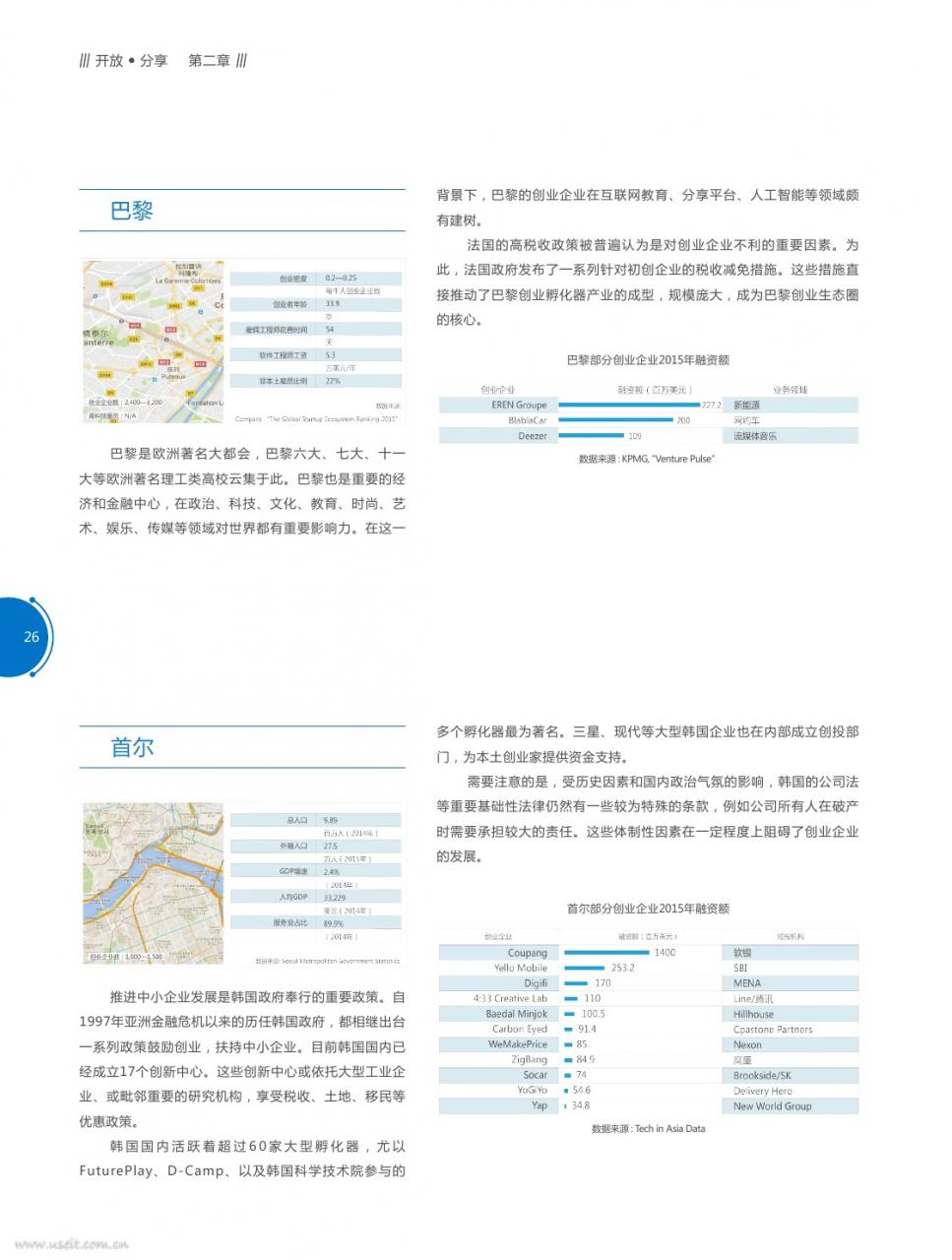The image size is (952, 1260).
Task: Click 'Coupang' in the Seoul table
Action: pos(528,953)
